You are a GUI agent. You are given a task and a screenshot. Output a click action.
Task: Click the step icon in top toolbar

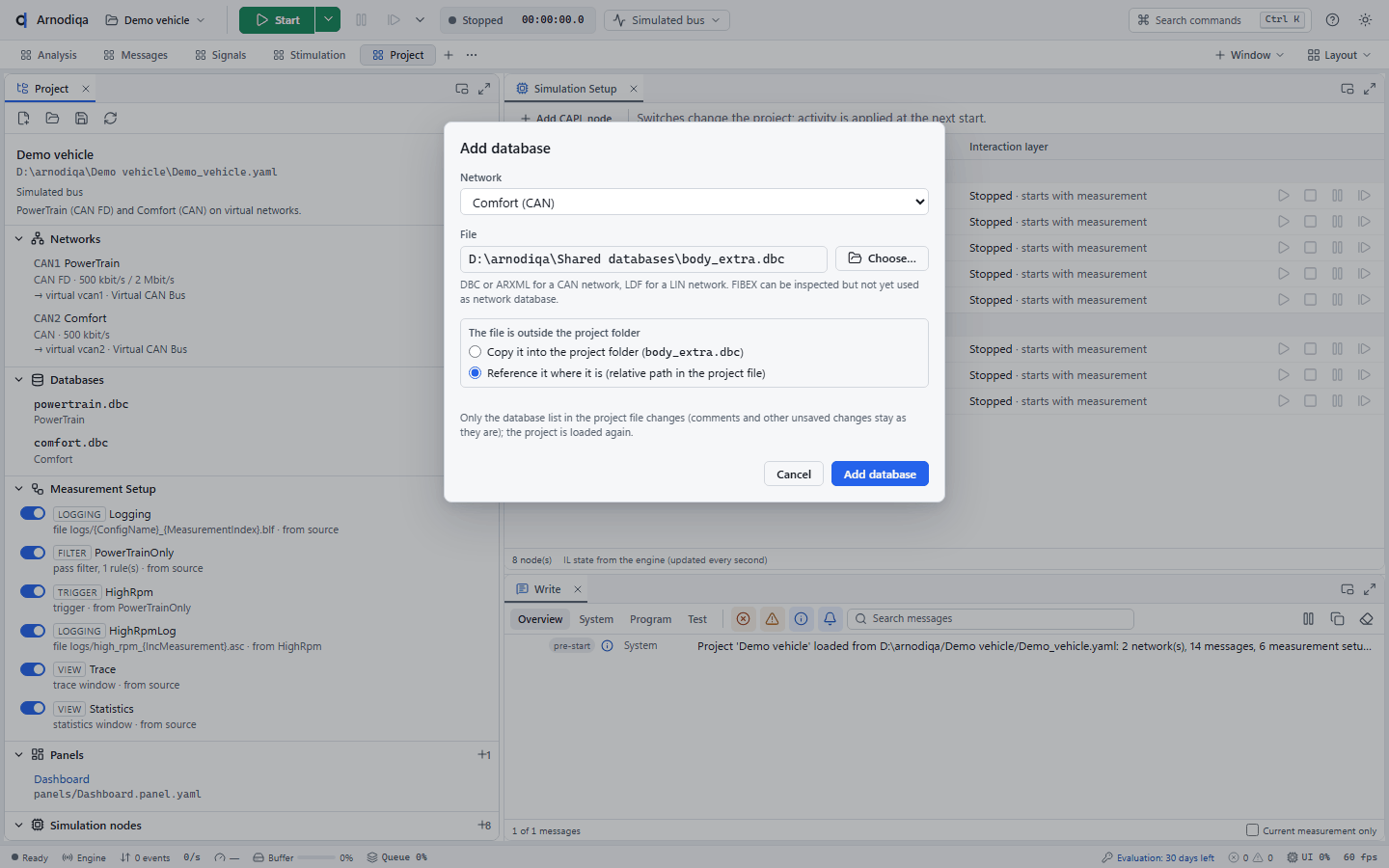(394, 20)
